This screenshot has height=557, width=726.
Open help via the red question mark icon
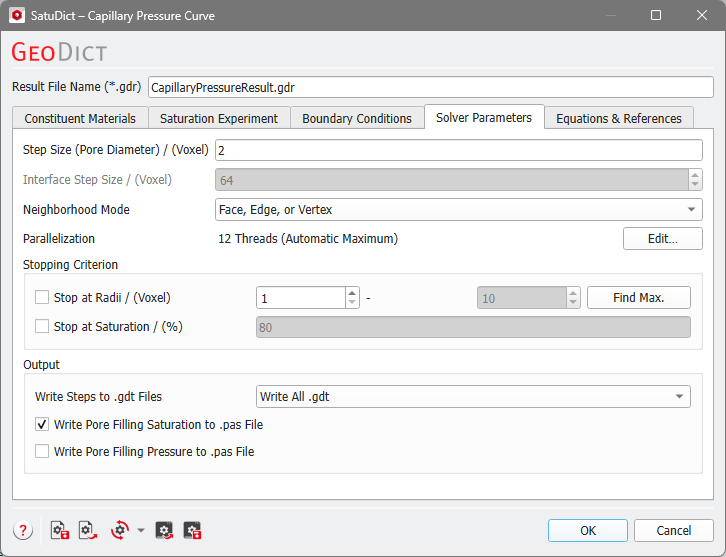(23, 530)
